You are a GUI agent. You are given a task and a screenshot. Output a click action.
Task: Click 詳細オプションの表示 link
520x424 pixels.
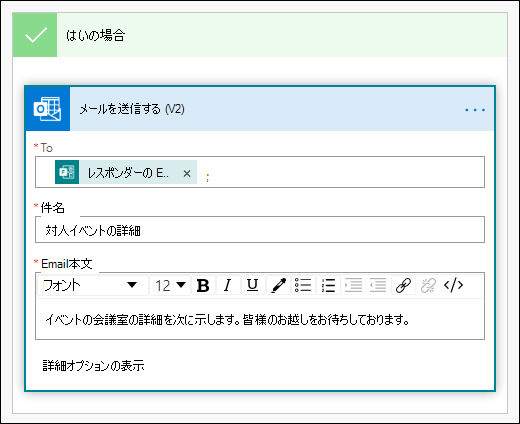click(x=94, y=366)
